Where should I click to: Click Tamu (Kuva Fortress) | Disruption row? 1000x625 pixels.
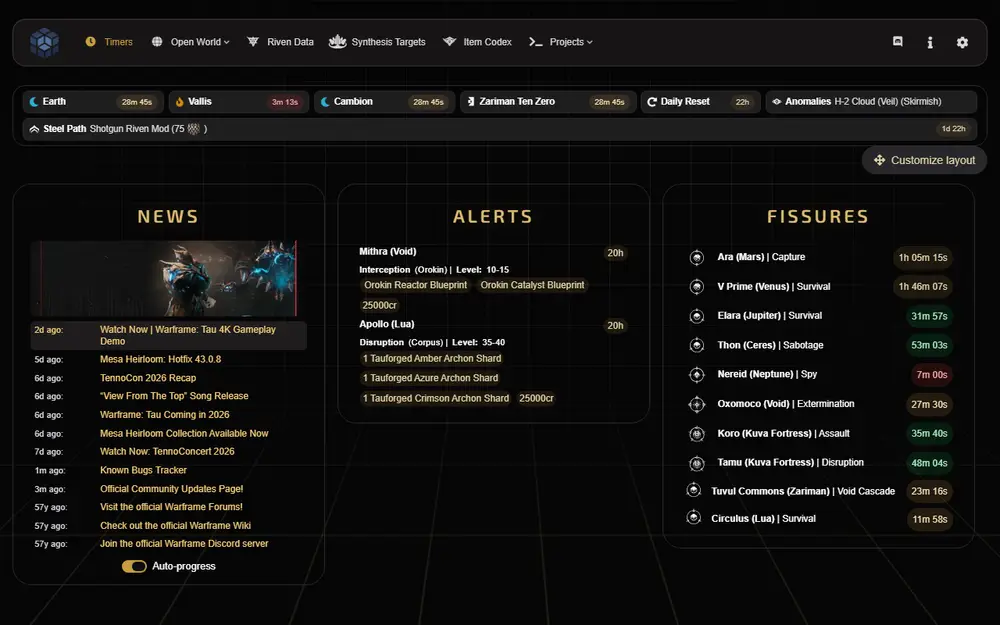point(819,462)
